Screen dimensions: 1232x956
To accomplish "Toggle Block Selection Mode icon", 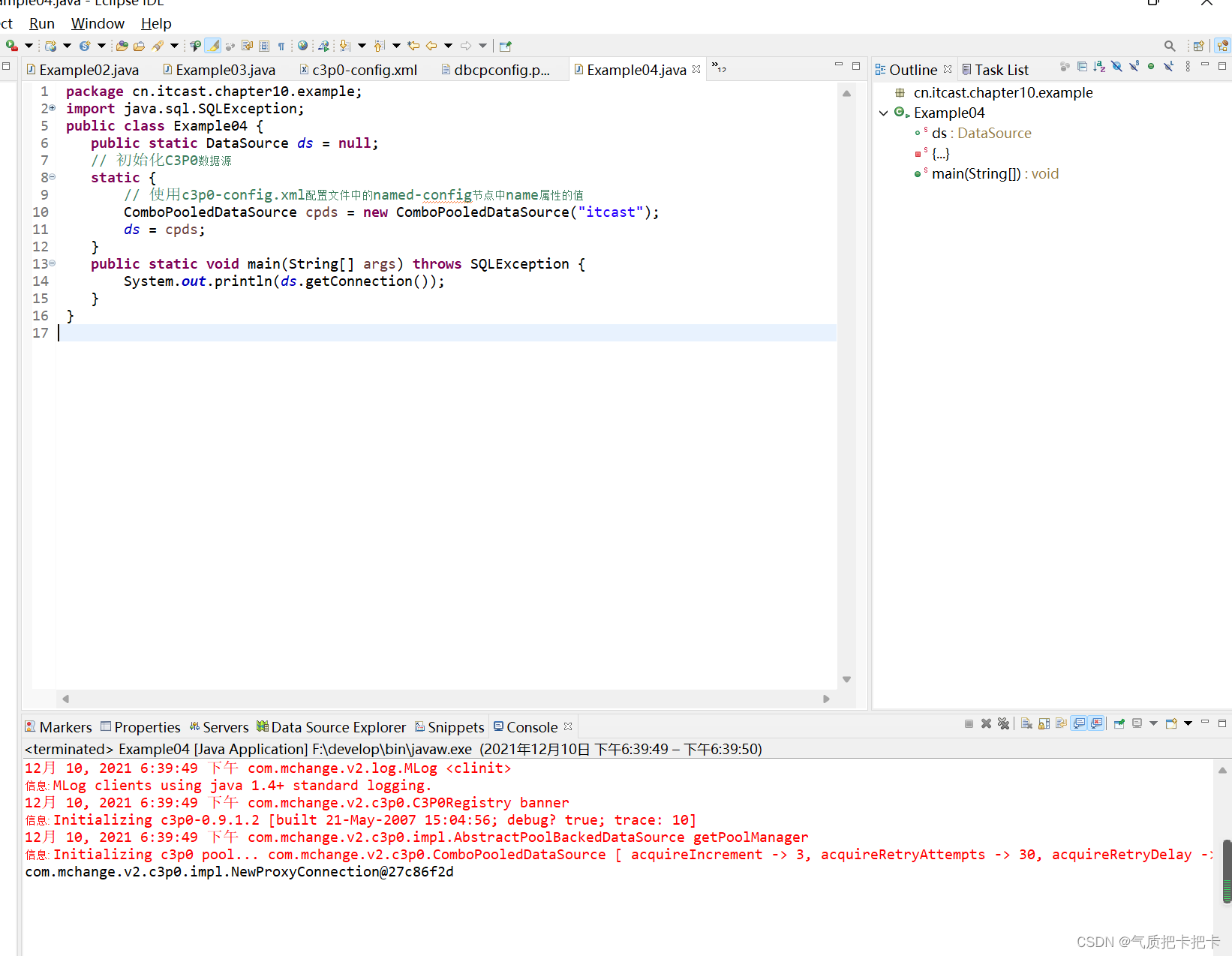I will [264, 46].
